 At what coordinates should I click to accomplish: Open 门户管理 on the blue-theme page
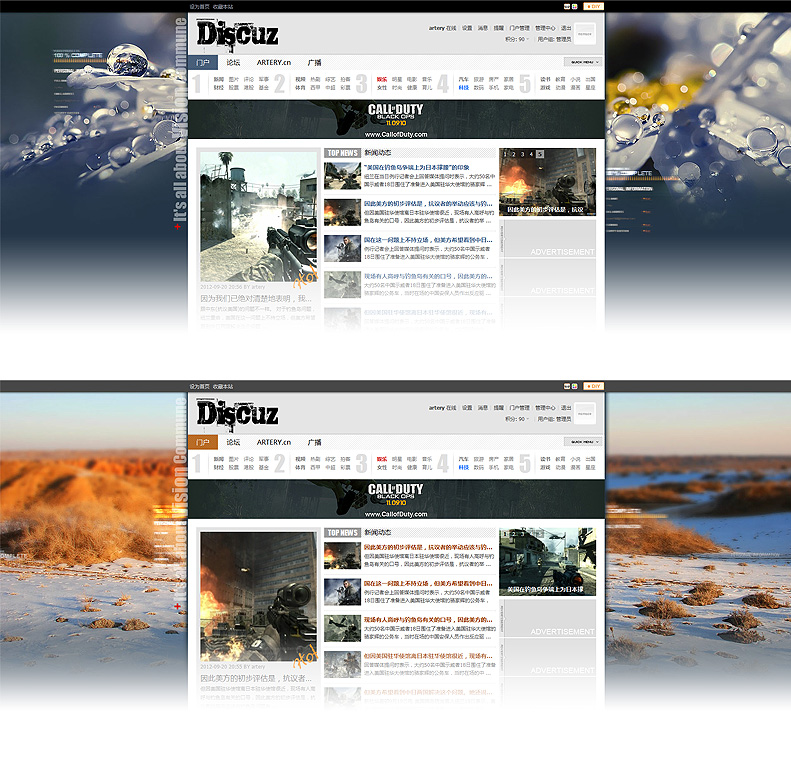click(520, 28)
